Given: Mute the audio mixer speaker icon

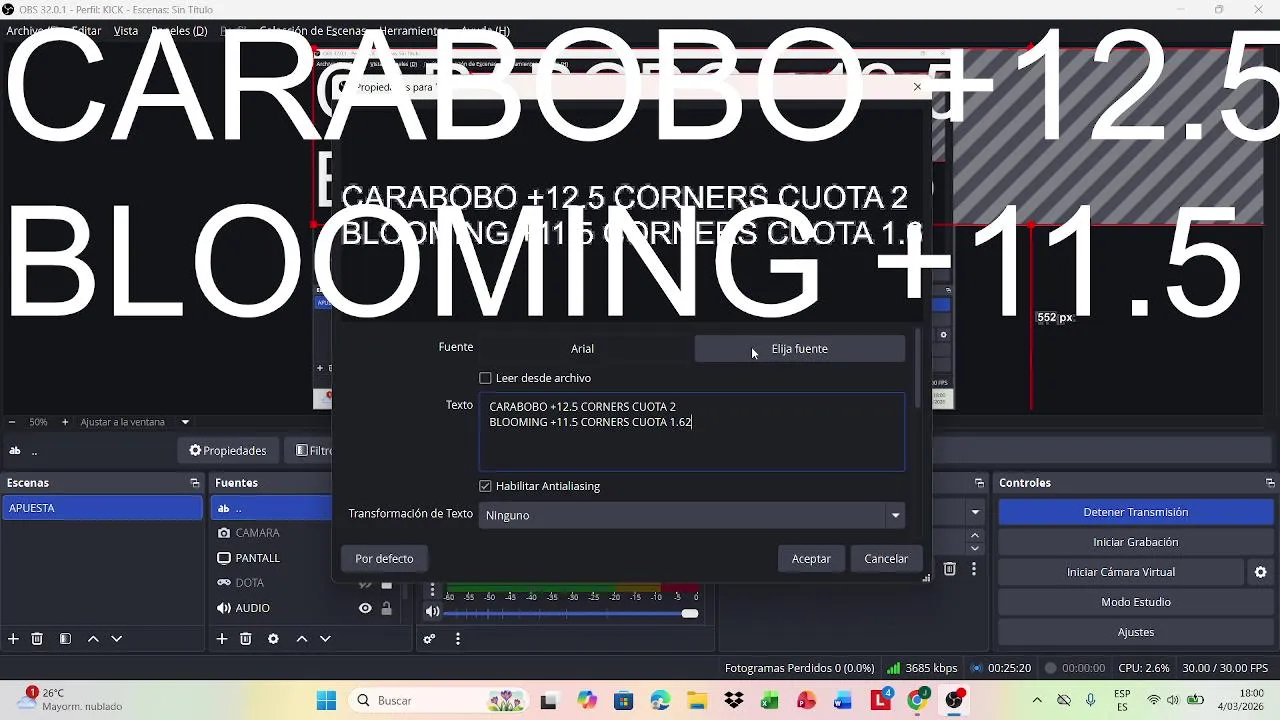Looking at the screenshot, I should (x=432, y=611).
